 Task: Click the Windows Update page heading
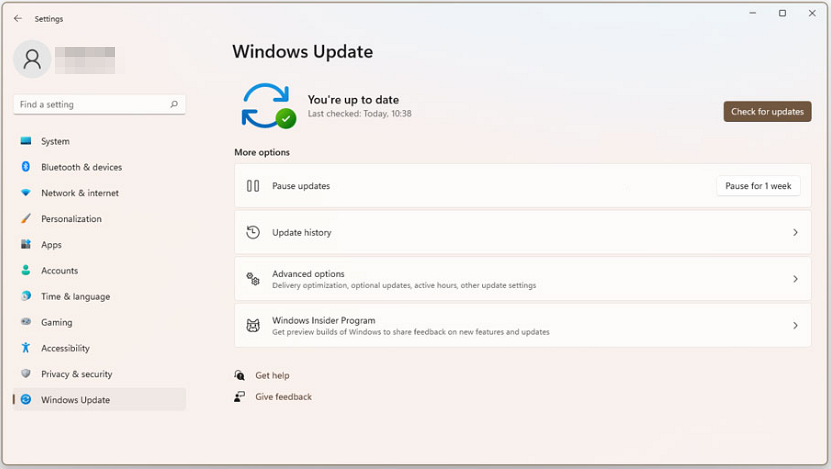click(x=303, y=51)
